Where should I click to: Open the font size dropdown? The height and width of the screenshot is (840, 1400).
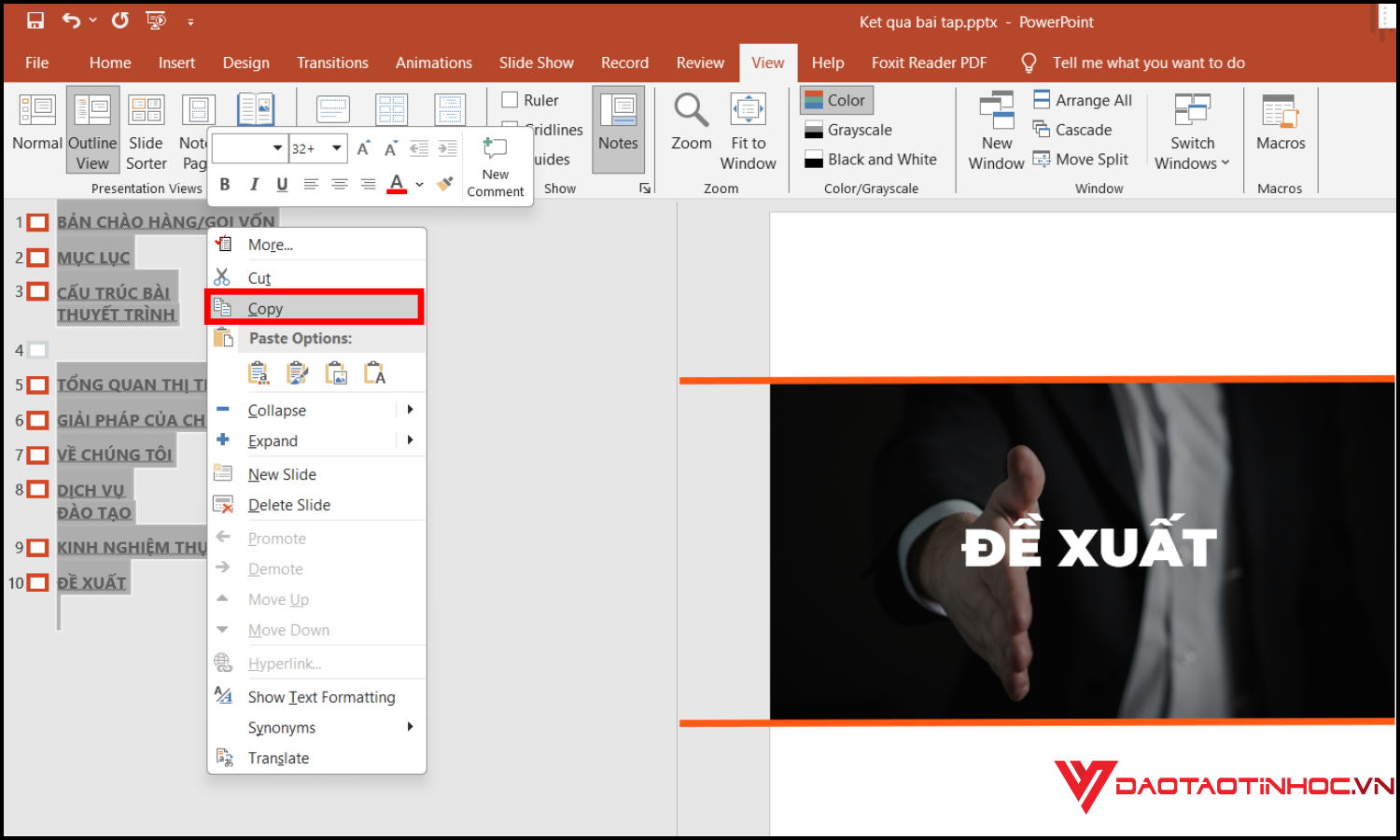point(337,148)
